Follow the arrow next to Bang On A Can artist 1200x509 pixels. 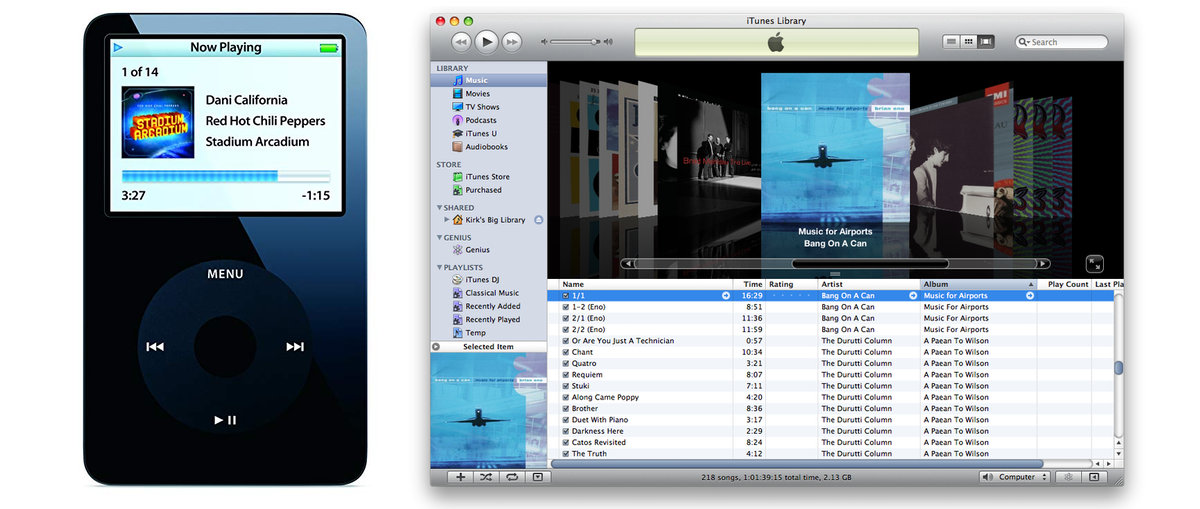click(913, 296)
